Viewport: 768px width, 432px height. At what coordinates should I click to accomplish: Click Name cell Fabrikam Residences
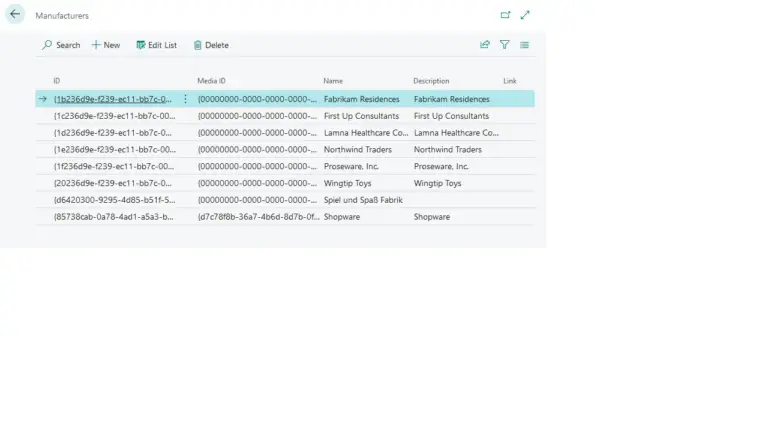click(x=361, y=99)
